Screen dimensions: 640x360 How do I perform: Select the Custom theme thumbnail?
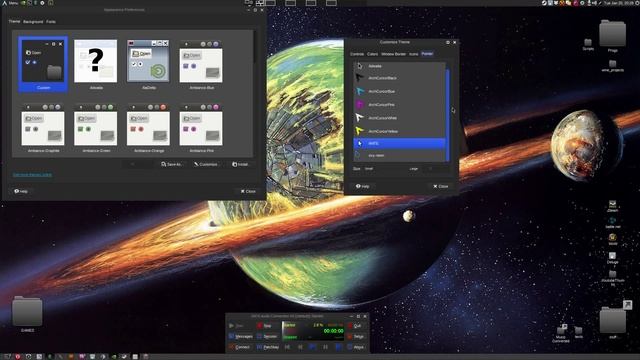coord(43,64)
